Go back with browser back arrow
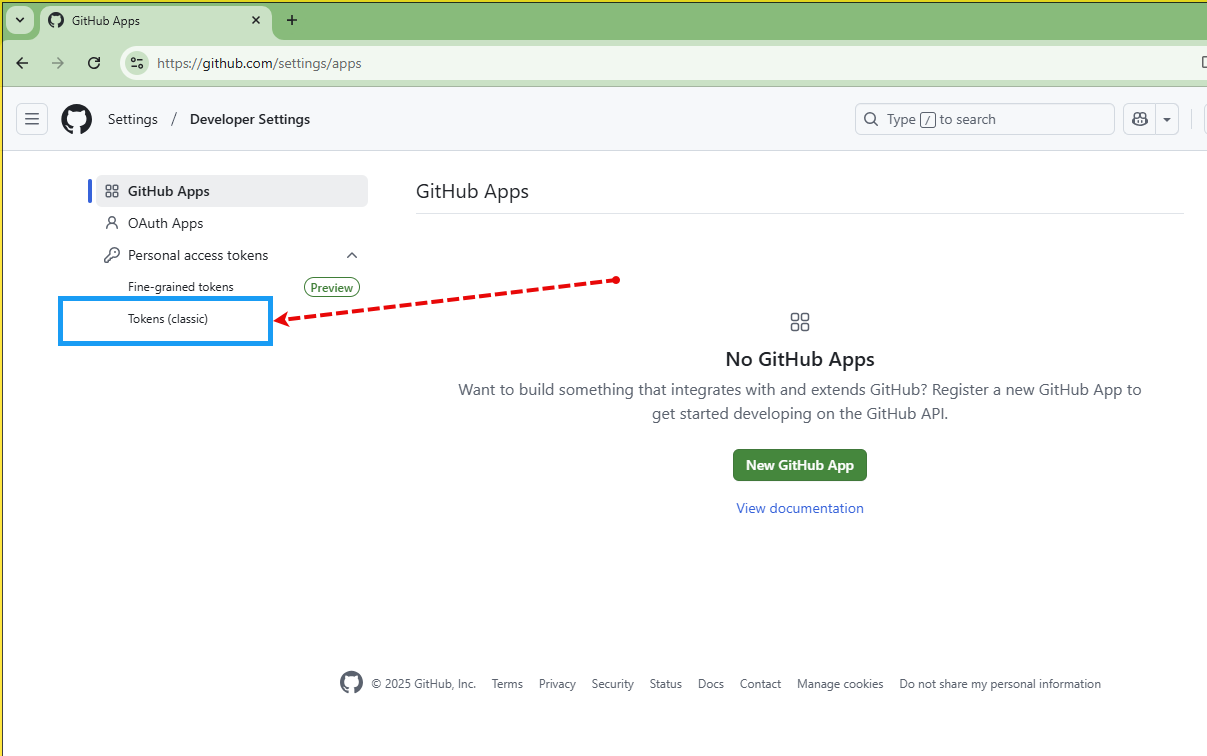Image resolution: width=1207 pixels, height=756 pixels. (x=22, y=63)
